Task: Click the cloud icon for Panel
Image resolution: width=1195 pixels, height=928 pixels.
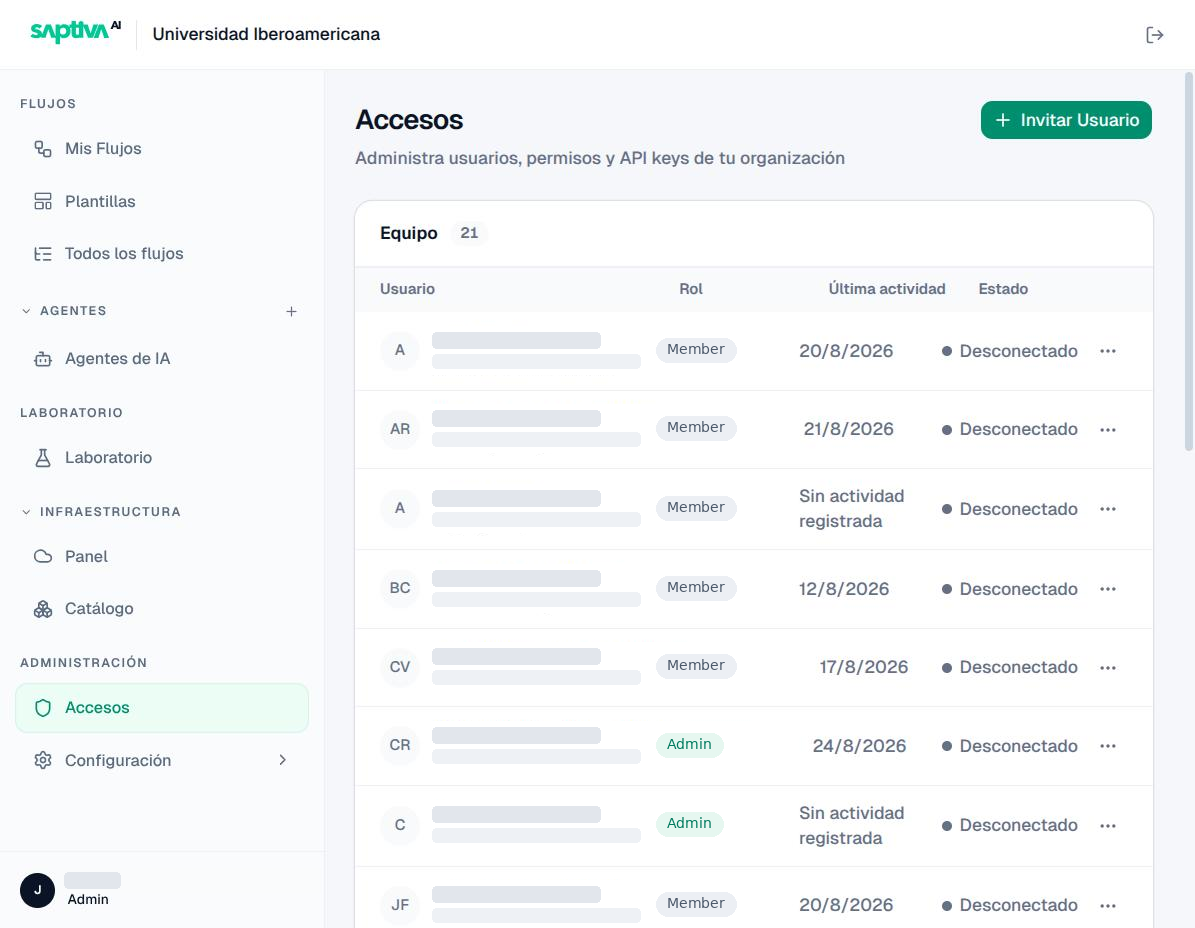Action: pyautogui.click(x=43, y=556)
